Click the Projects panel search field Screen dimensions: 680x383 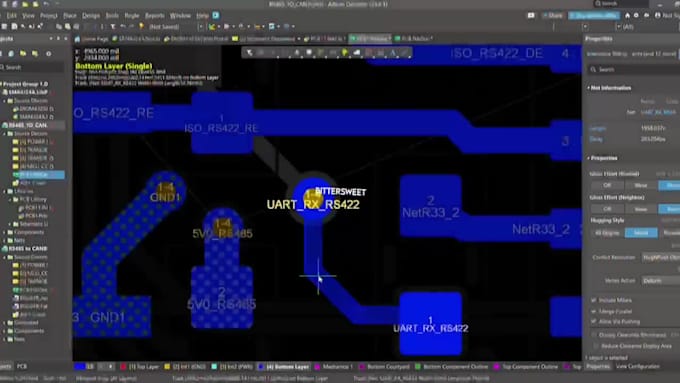(33, 67)
